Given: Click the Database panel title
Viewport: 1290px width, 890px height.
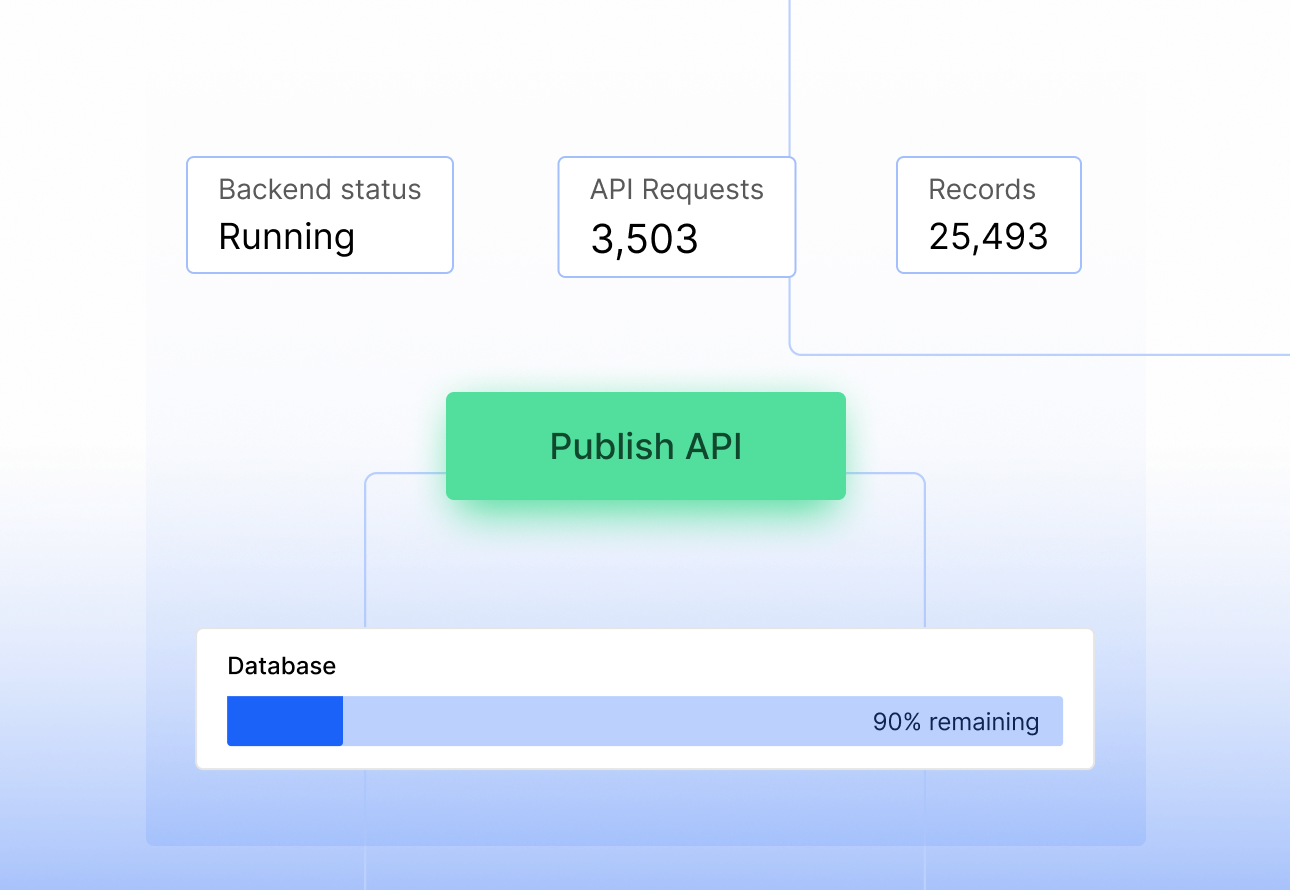Looking at the screenshot, I should (282, 665).
